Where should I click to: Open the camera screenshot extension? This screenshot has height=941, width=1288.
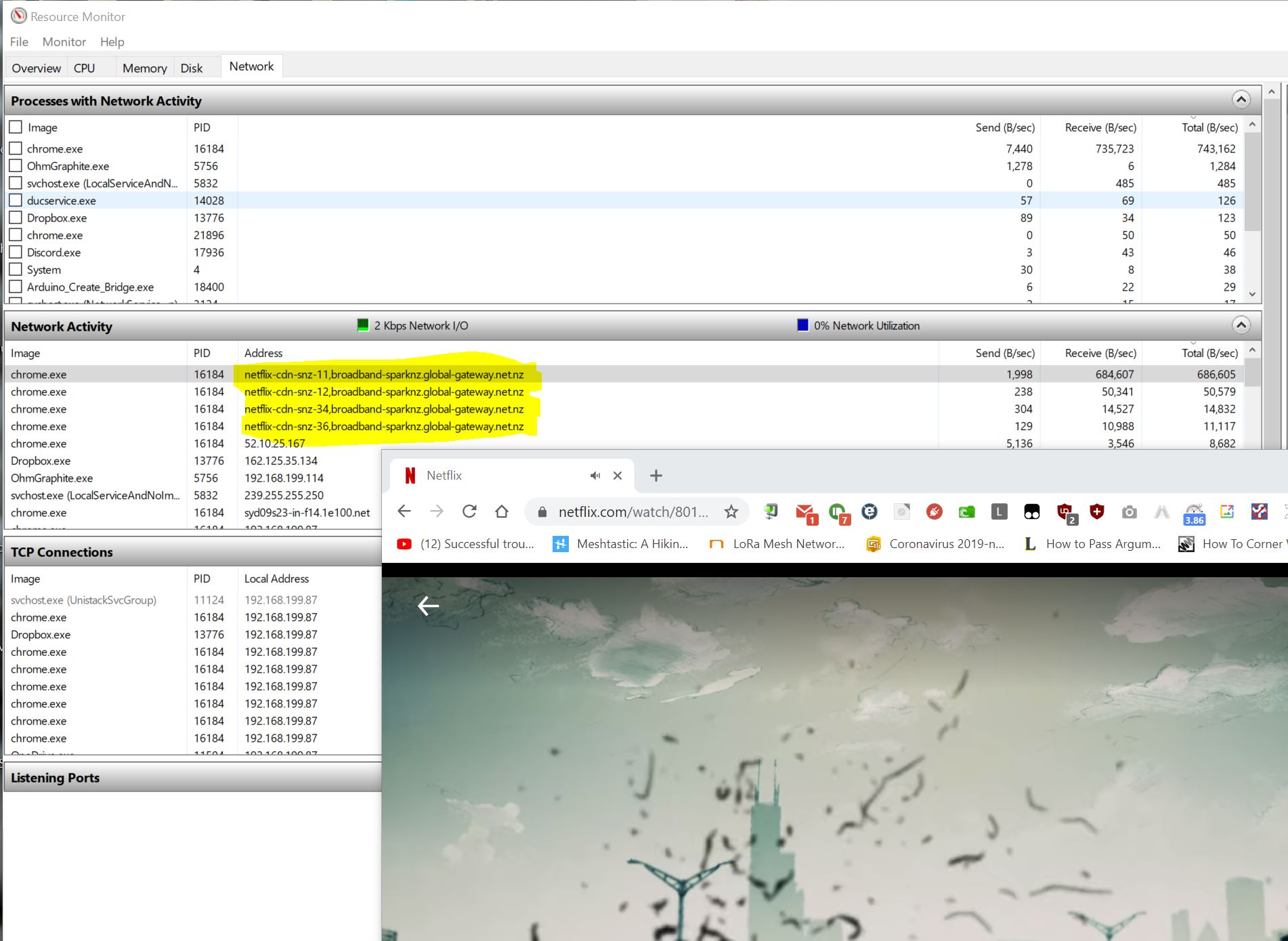pos(1129,512)
